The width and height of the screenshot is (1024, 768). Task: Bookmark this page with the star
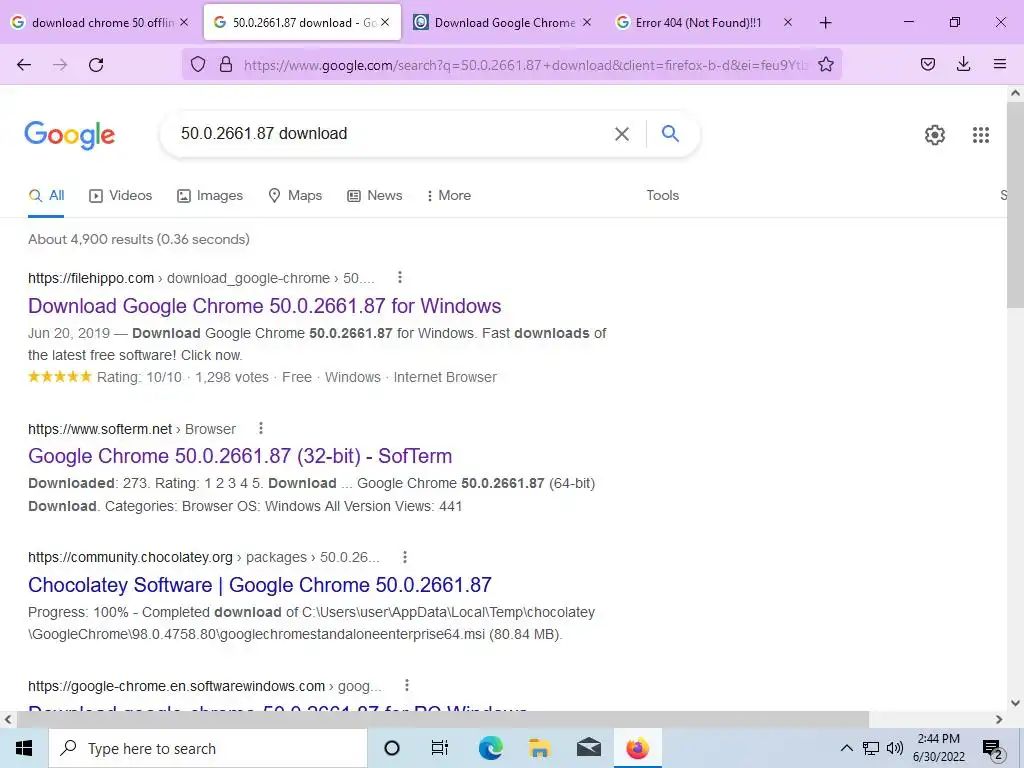point(825,64)
